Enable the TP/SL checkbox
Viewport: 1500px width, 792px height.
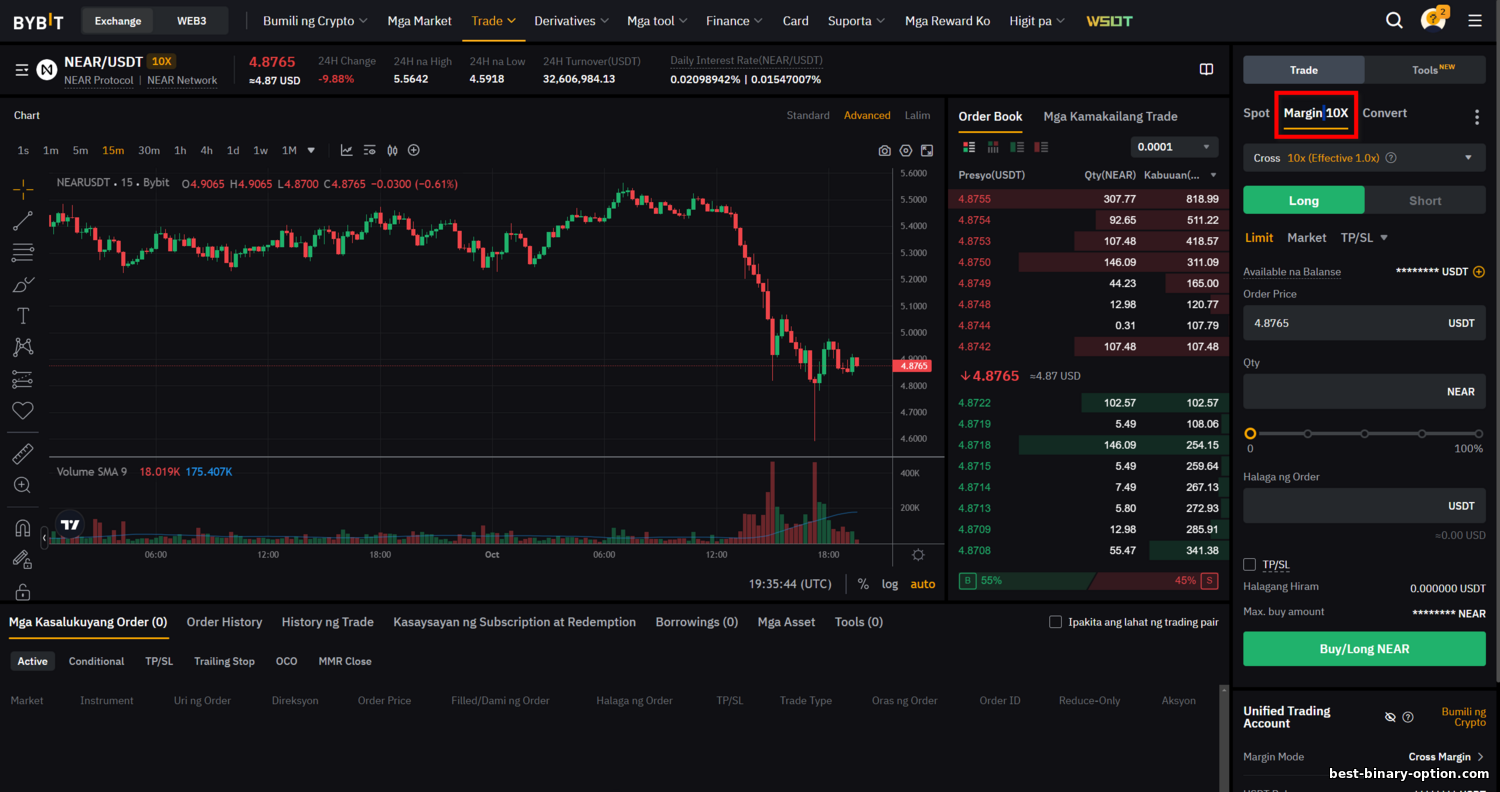click(1249, 565)
